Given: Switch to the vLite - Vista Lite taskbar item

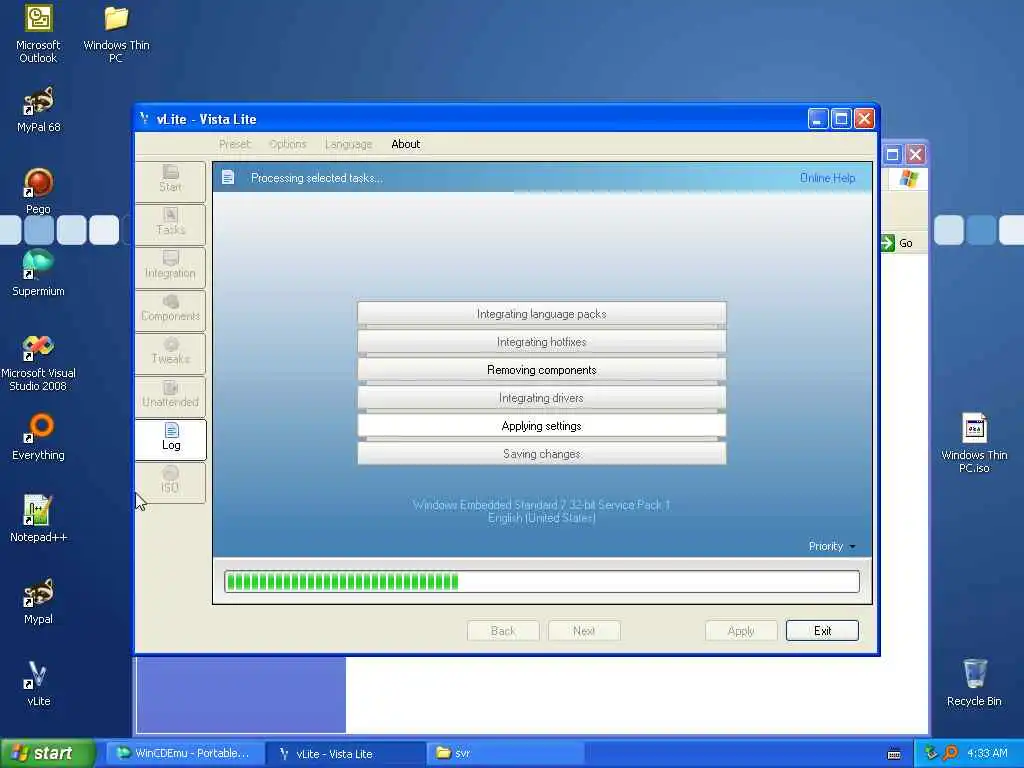Looking at the screenshot, I should (345, 754).
